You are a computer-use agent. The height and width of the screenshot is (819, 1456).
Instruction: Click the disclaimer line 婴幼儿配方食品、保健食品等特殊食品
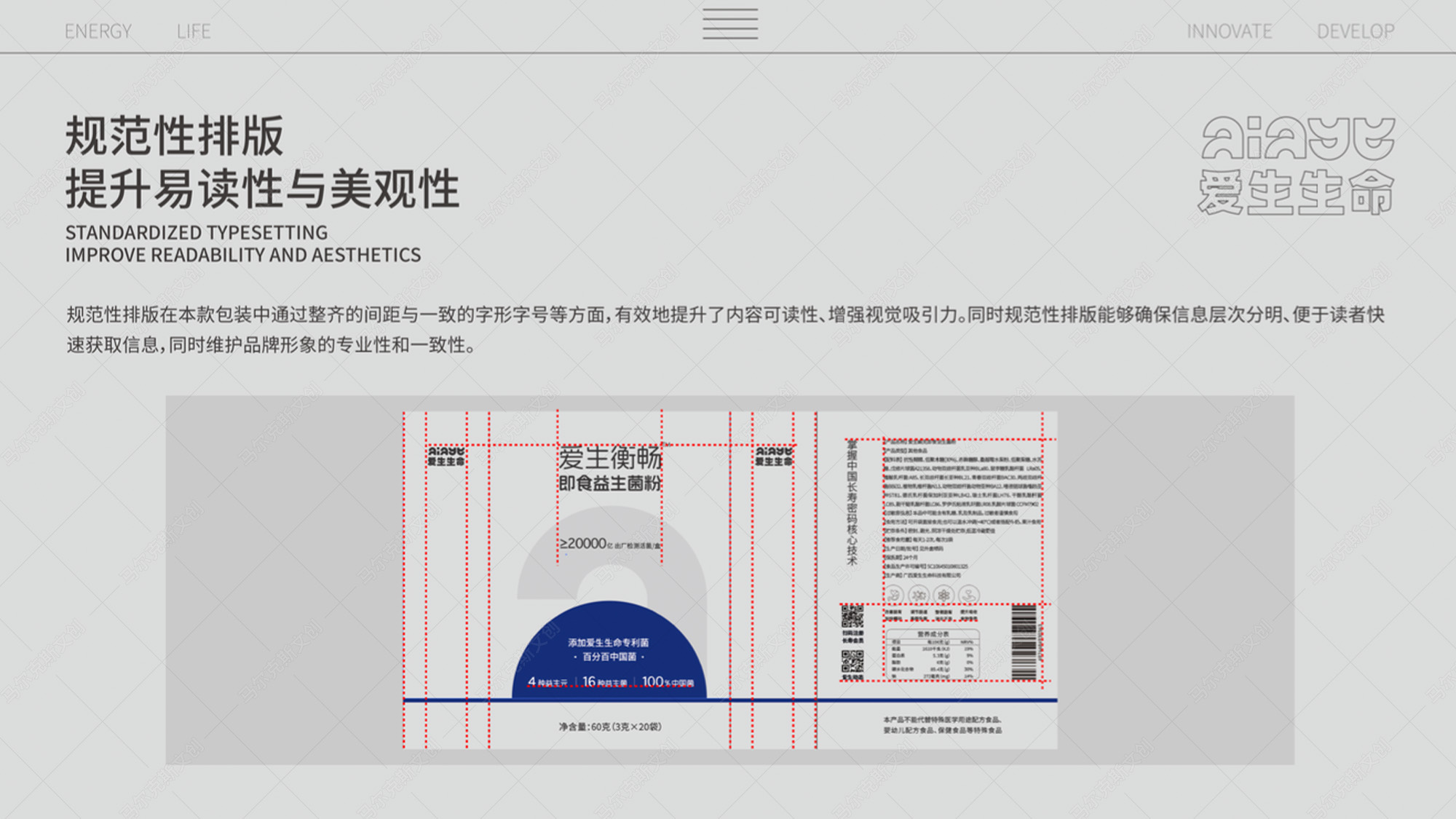(943, 730)
